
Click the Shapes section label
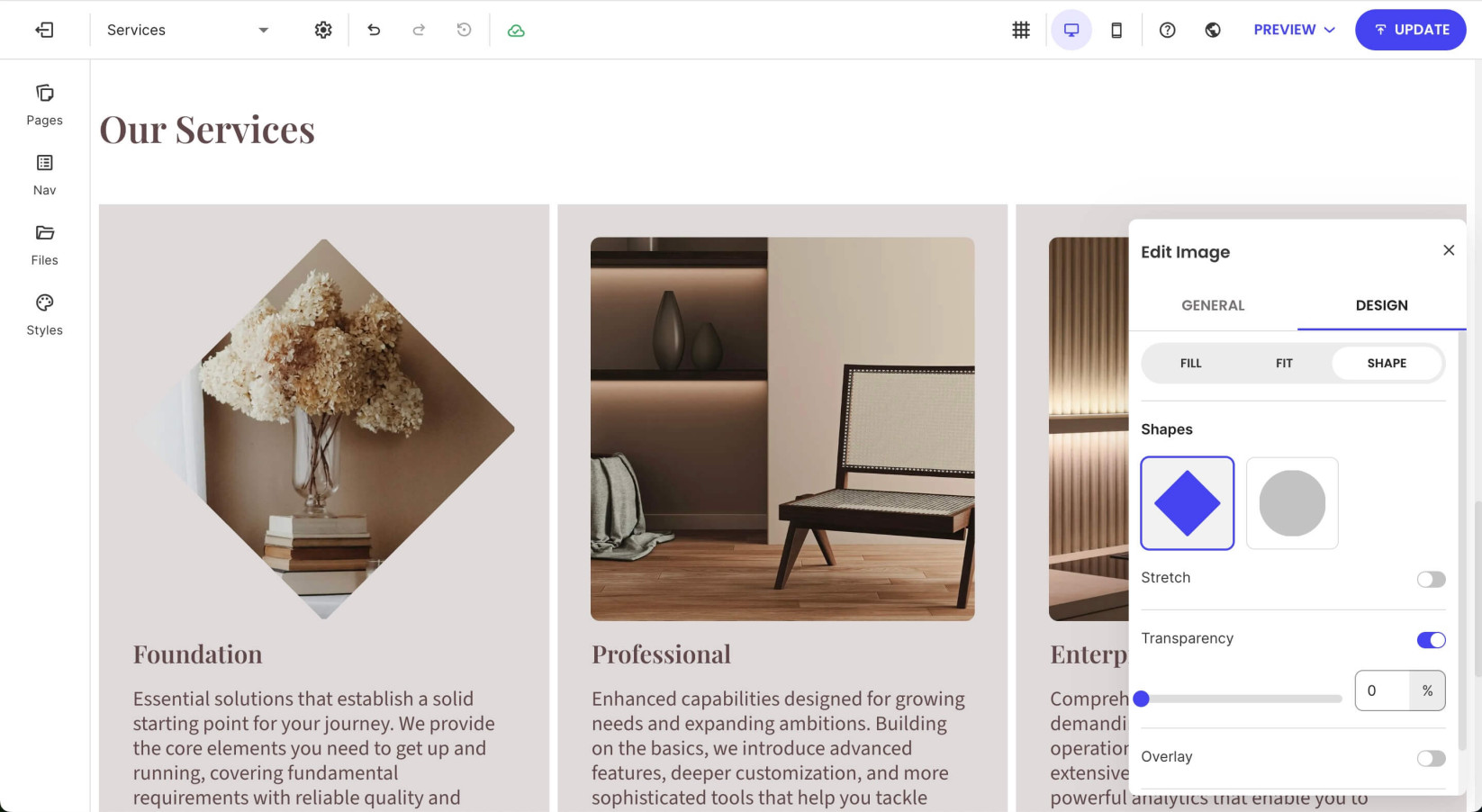click(x=1167, y=429)
